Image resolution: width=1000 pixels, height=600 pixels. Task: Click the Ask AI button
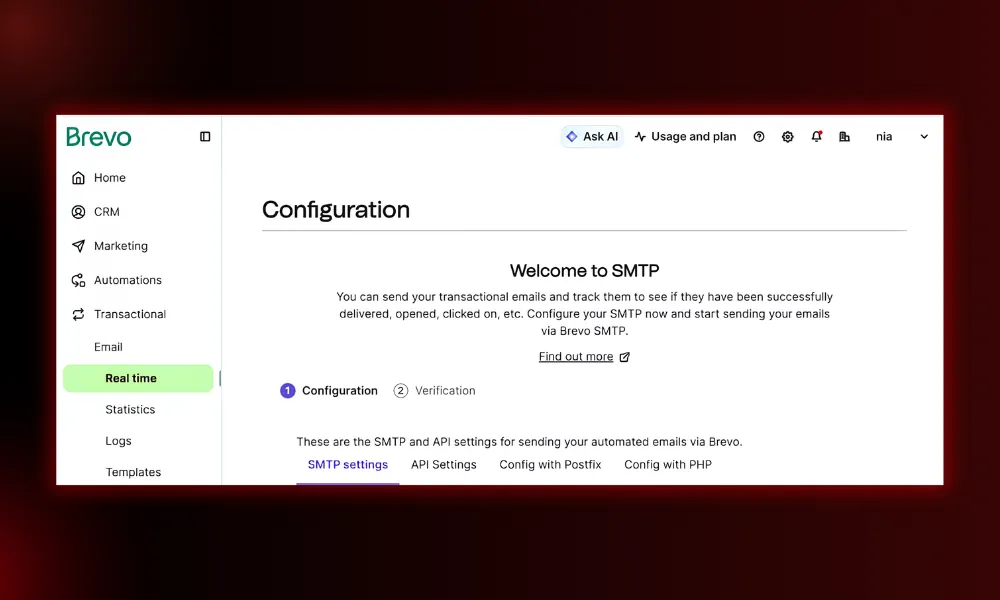592,136
